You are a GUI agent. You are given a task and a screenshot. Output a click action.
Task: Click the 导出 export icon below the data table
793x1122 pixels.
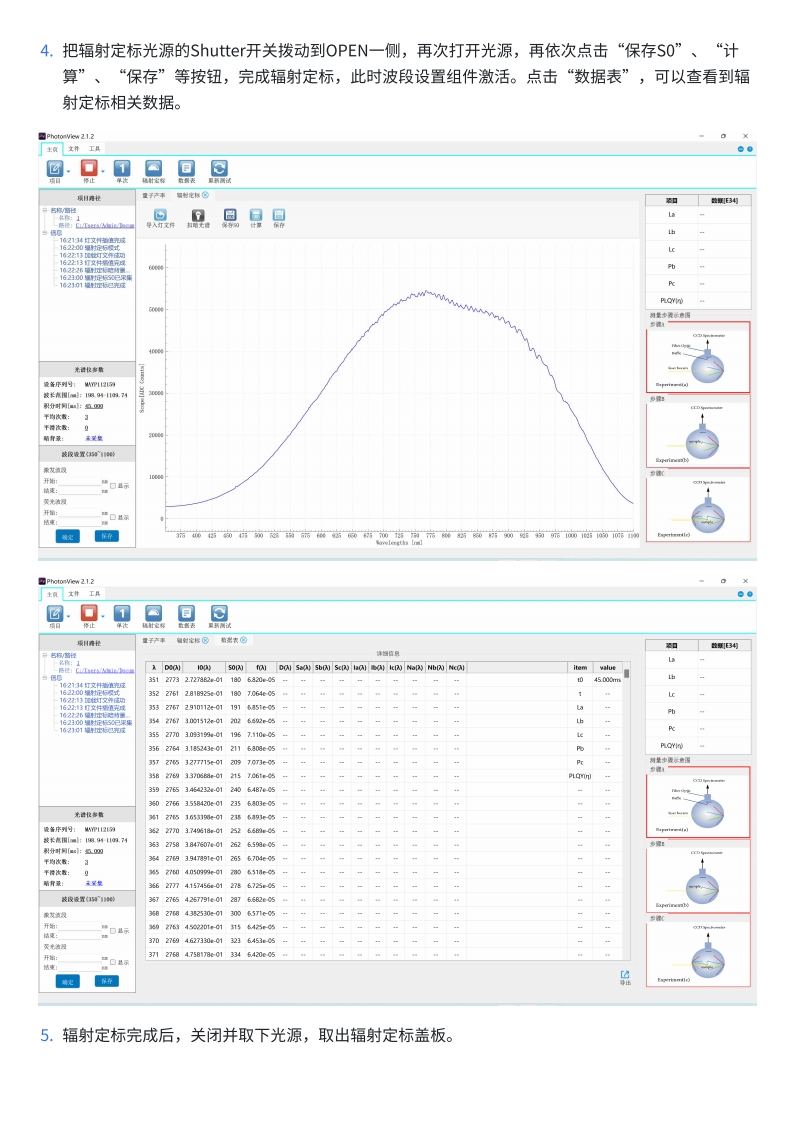tap(625, 975)
